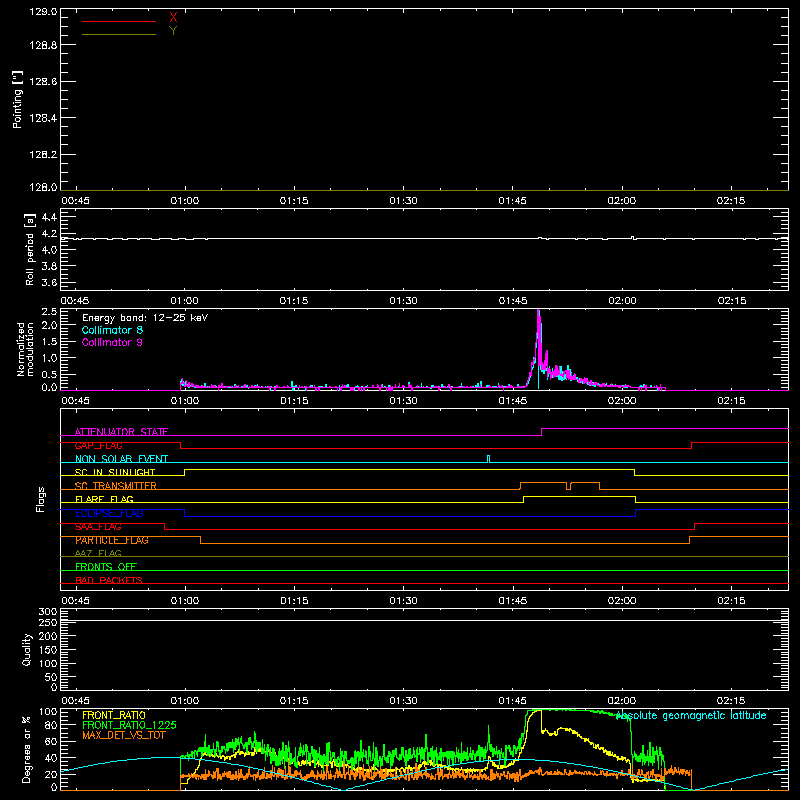Click the 128.2 tick on Pointing axis
This screenshot has height=800, width=800.
click(43, 155)
